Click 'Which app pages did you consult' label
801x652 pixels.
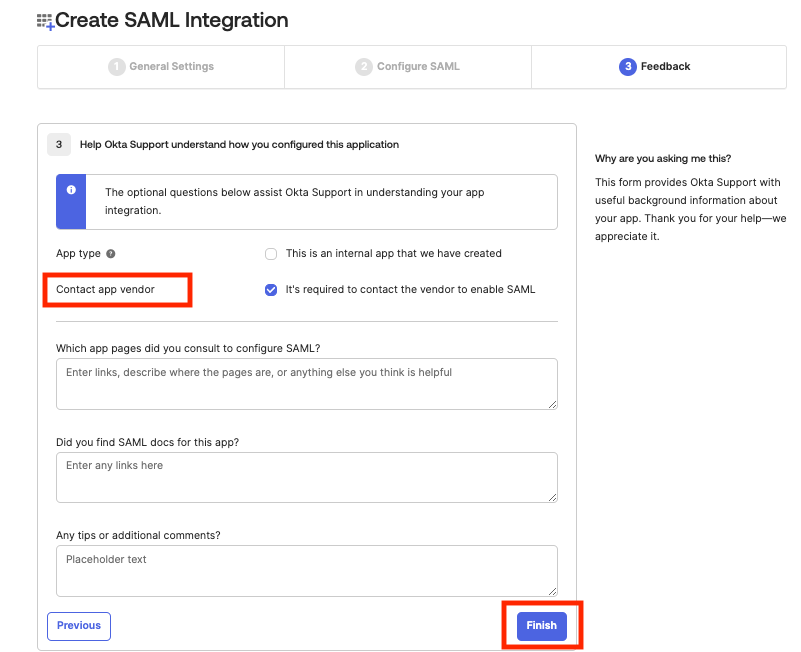point(188,348)
